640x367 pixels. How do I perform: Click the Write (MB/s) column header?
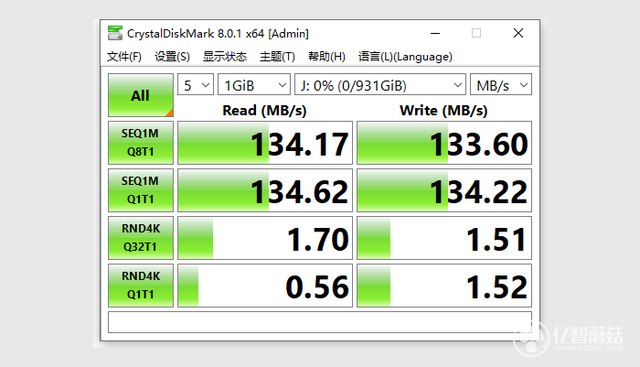[x=444, y=110]
